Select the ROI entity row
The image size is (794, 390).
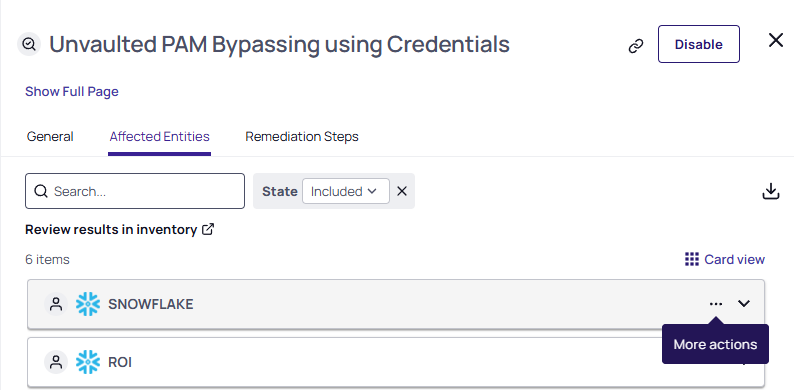[396, 362]
